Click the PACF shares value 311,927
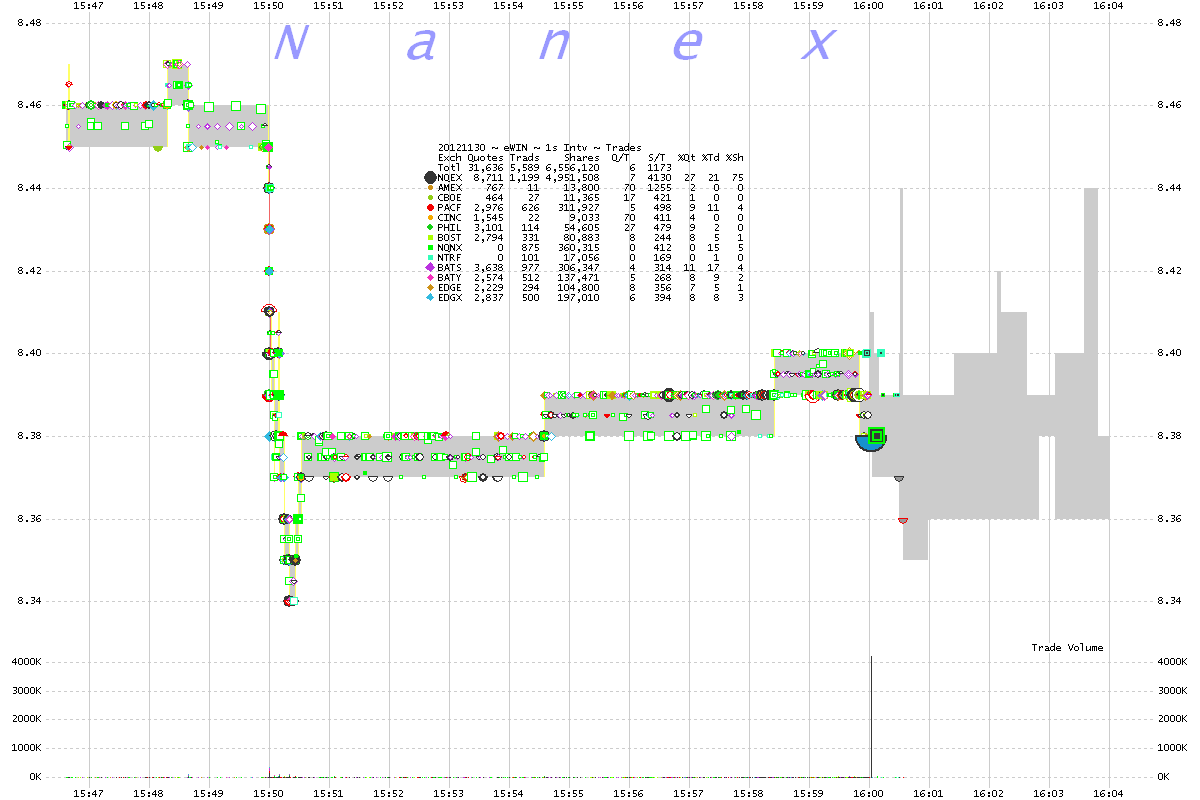Image resolution: width=1200 pixels, height=800 pixels. pos(579,208)
